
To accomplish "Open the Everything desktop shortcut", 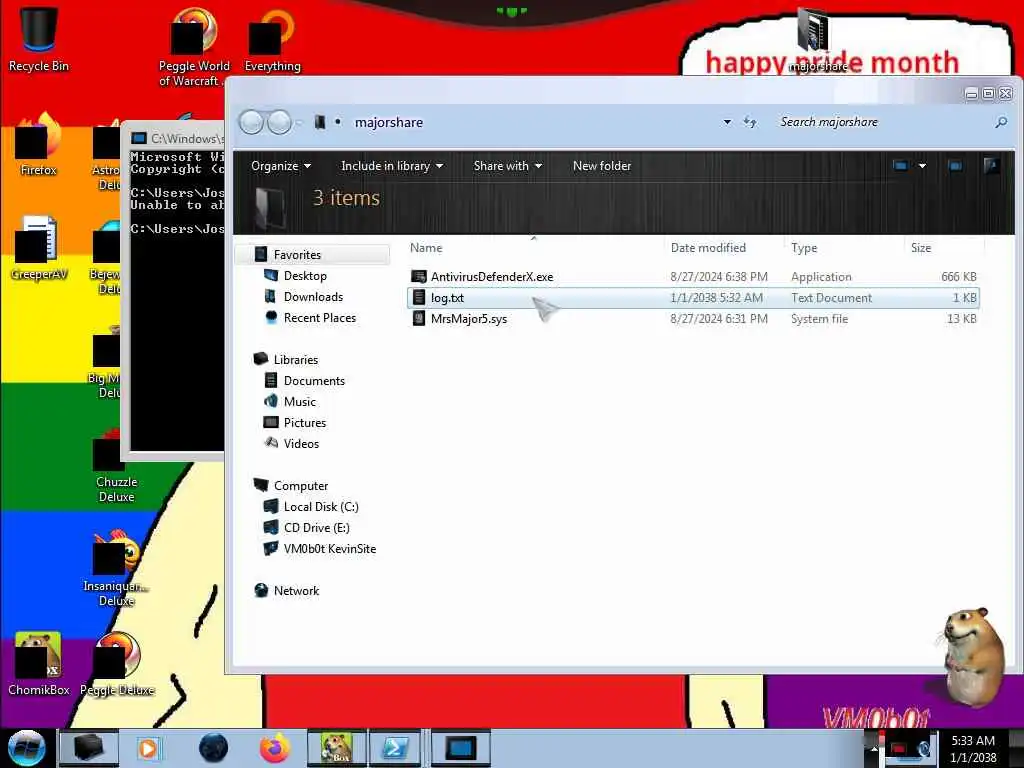I will click(x=272, y=40).
